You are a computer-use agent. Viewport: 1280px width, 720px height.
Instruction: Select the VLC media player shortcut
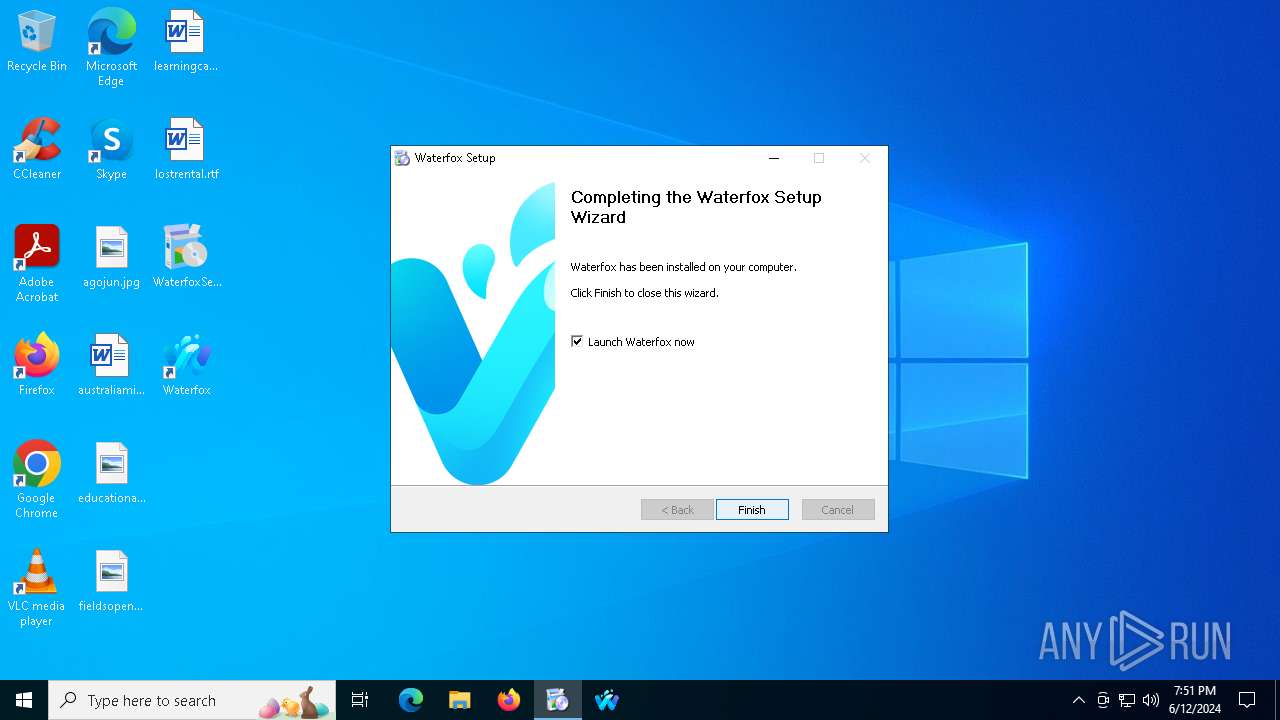(37, 588)
